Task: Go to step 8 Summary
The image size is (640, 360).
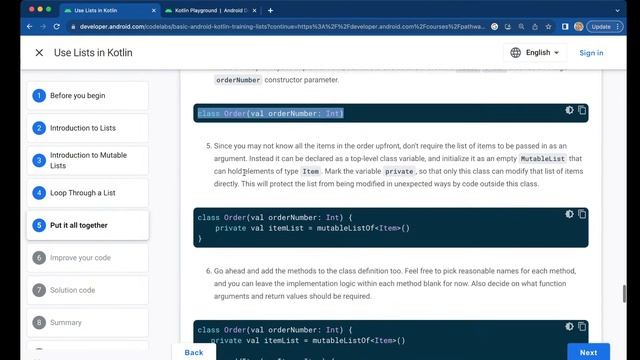Action: pos(88,322)
